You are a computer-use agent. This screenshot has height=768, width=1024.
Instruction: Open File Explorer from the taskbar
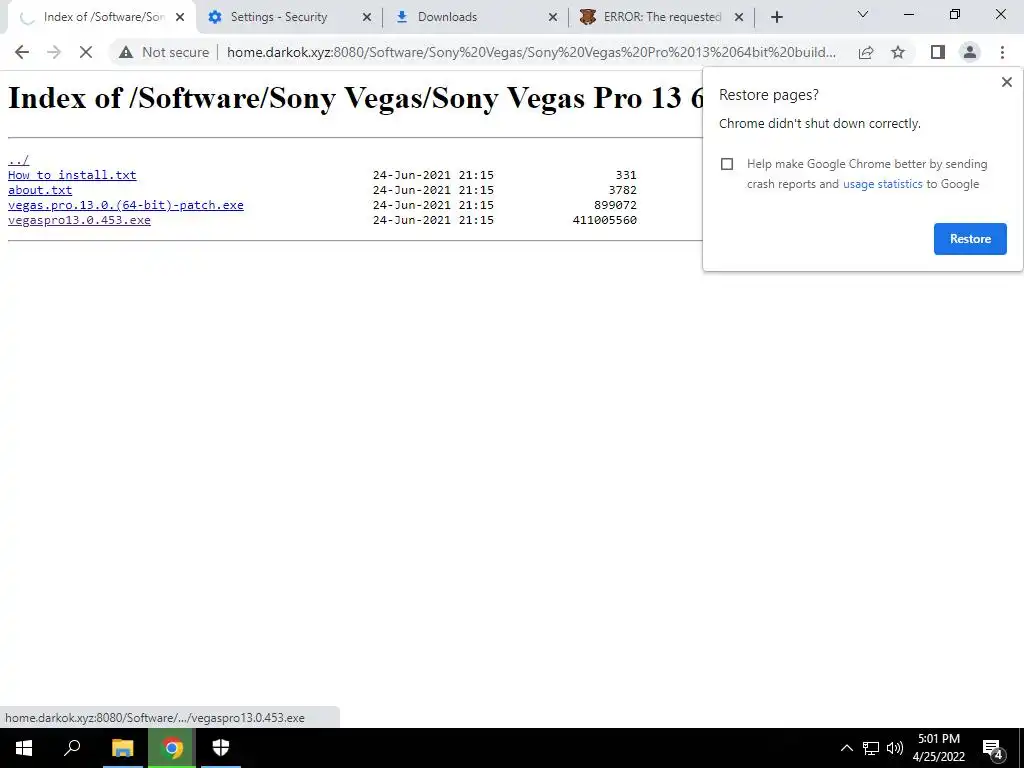click(x=122, y=748)
